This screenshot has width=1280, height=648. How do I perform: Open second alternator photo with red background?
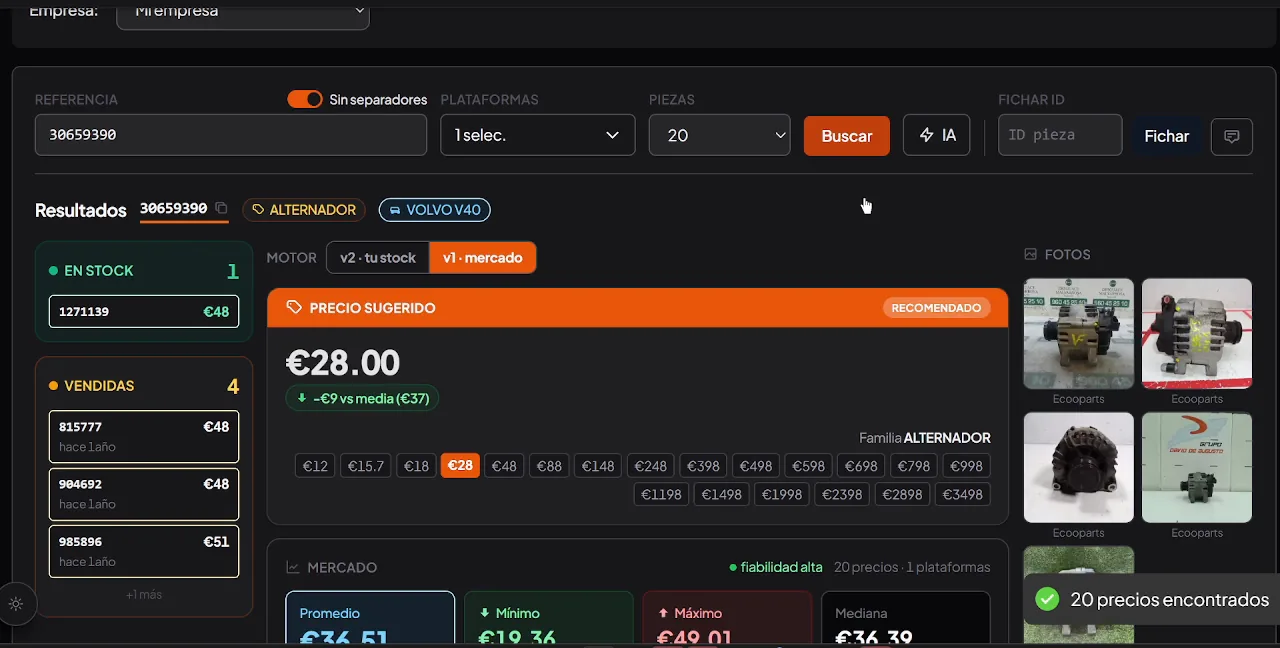coord(1197,333)
